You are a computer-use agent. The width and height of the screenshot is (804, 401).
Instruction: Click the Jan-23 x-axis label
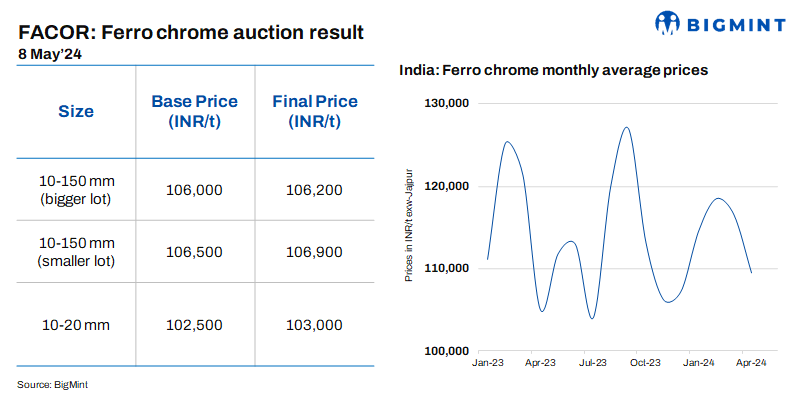[x=488, y=362]
